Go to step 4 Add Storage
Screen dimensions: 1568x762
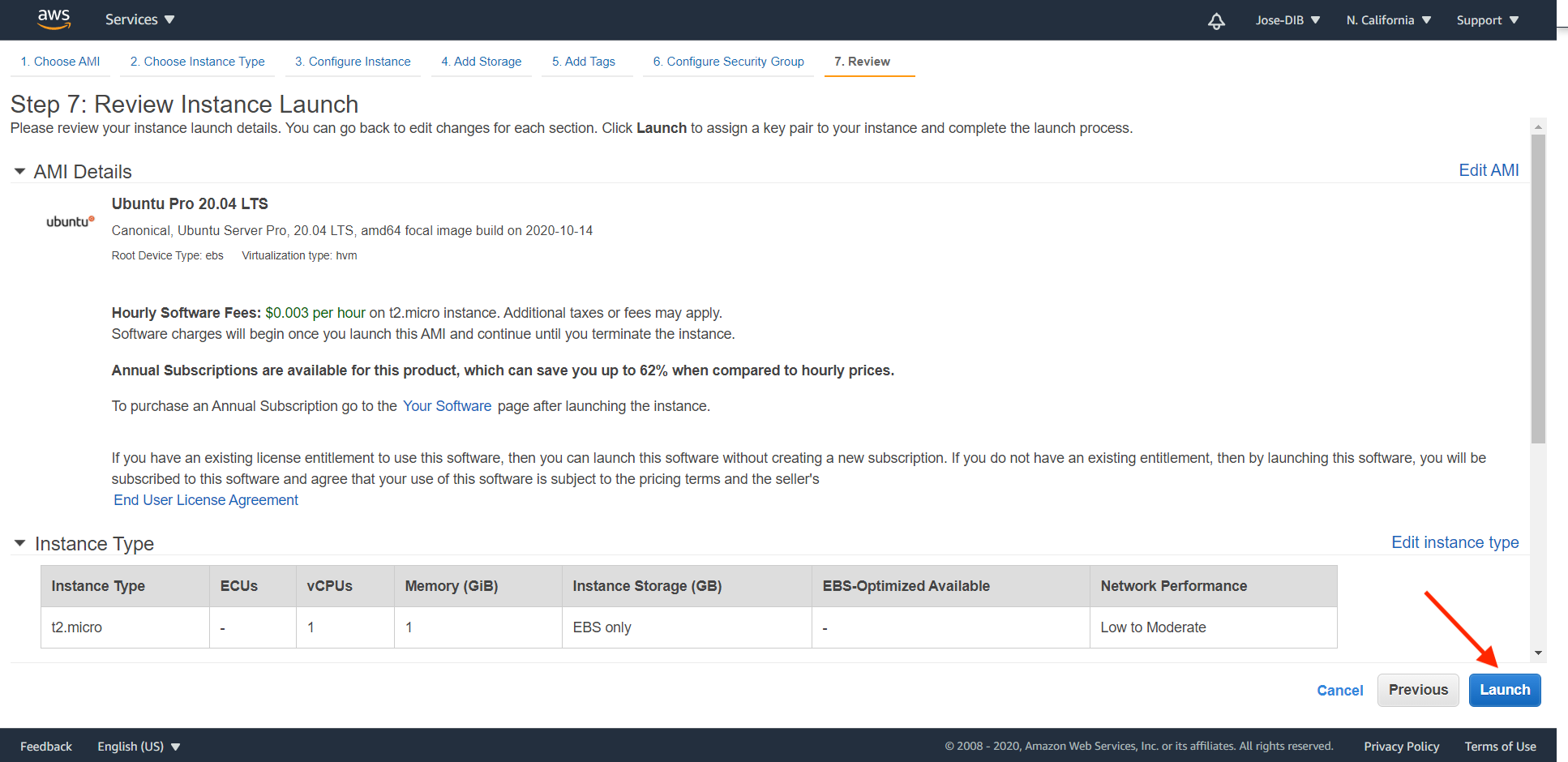pos(482,62)
